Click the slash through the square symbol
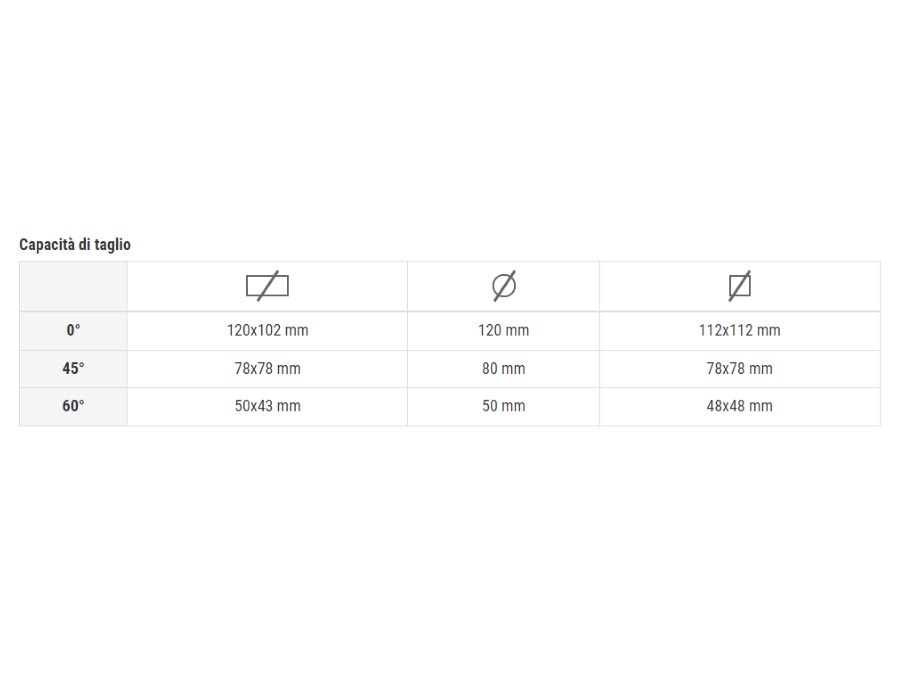 point(740,286)
